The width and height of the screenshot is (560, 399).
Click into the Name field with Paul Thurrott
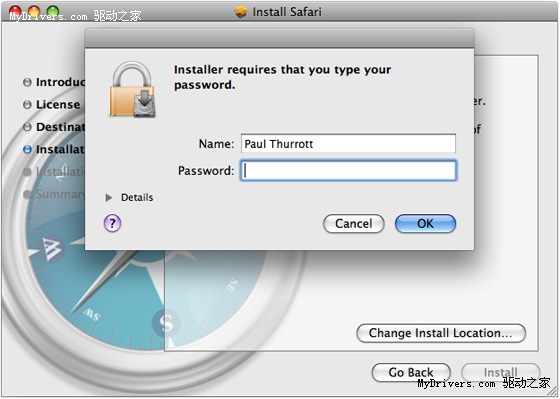pyautogui.click(x=348, y=144)
